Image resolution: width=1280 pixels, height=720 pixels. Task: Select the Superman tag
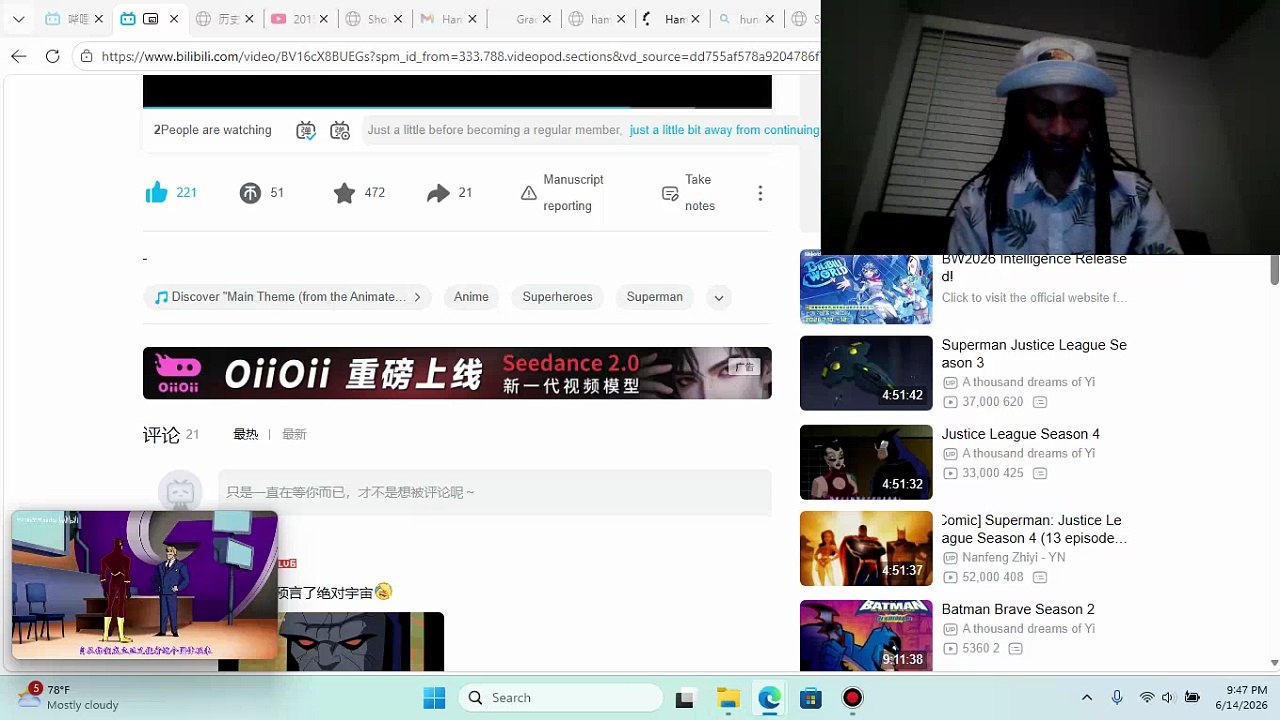(655, 297)
